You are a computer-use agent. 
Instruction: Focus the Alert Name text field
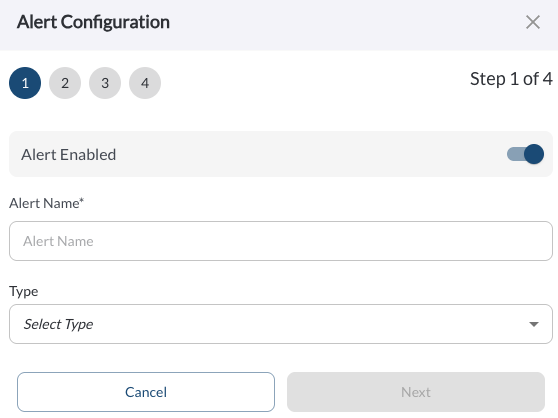(x=281, y=241)
